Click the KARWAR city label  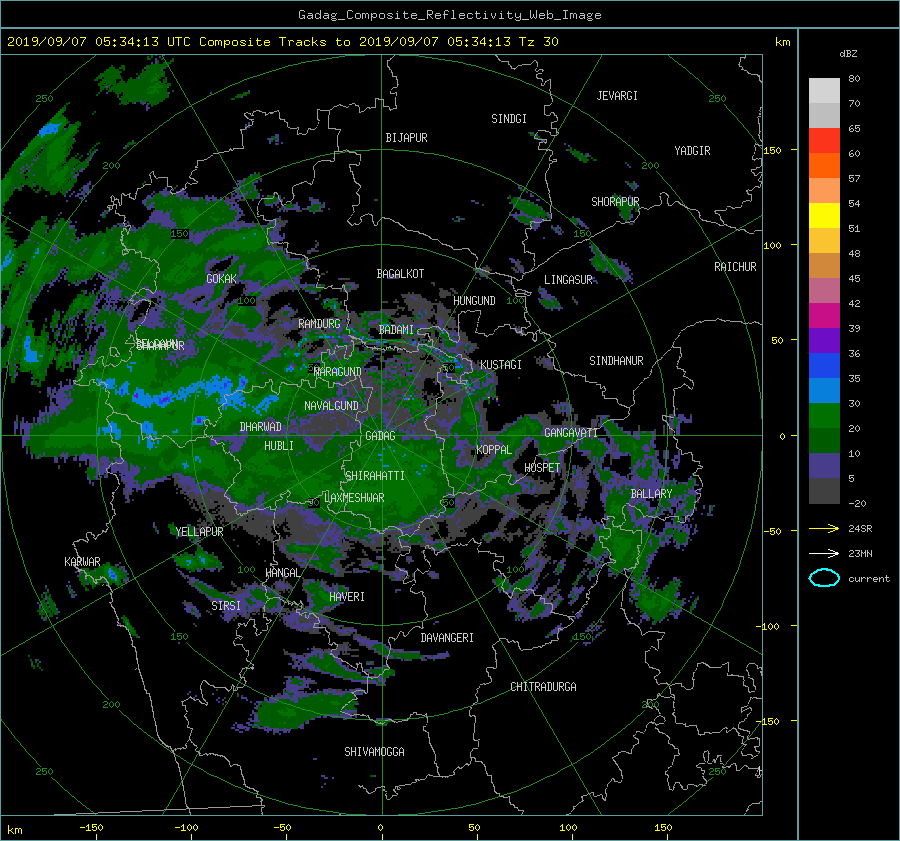pos(82,562)
